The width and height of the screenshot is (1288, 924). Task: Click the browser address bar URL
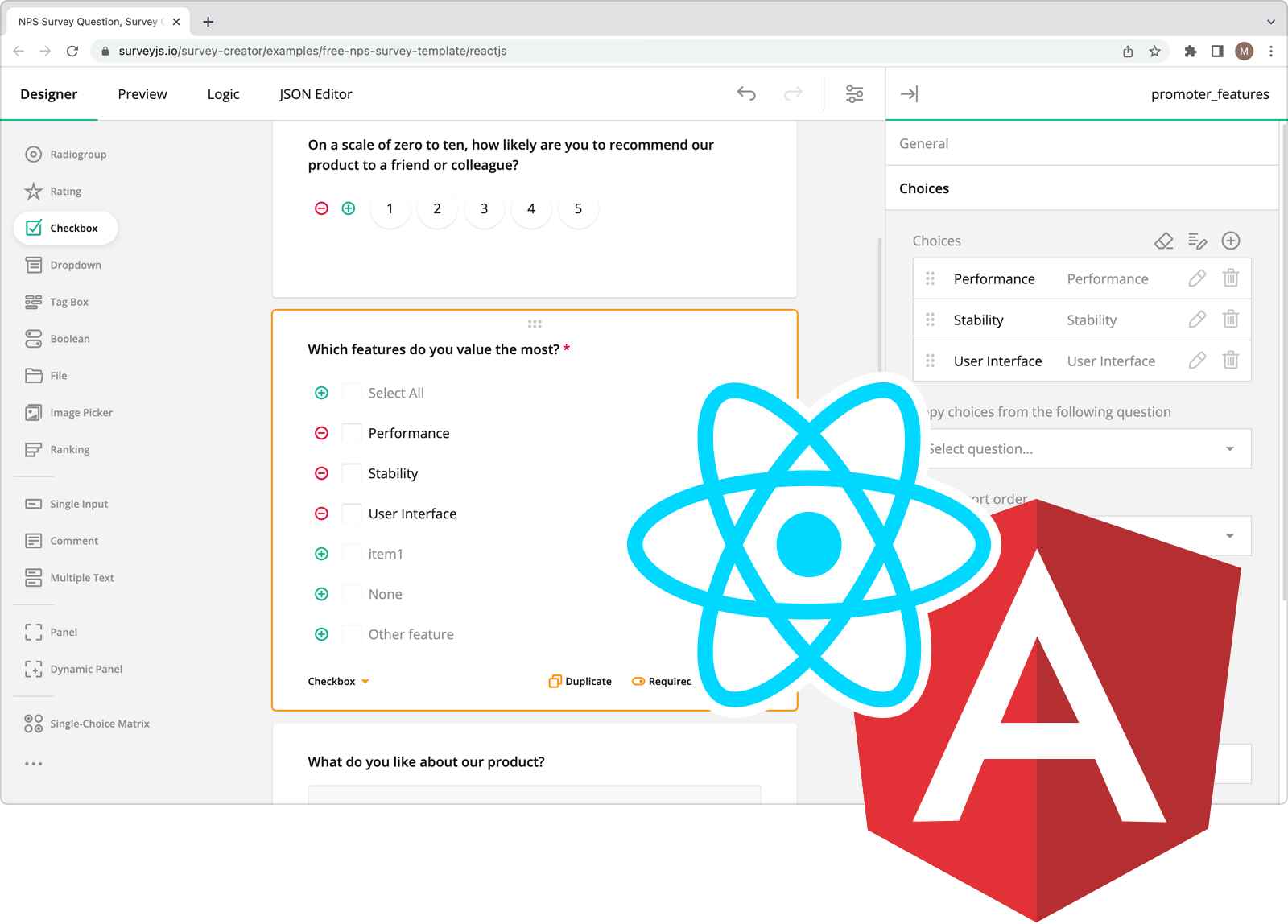pyautogui.click(x=312, y=51)
